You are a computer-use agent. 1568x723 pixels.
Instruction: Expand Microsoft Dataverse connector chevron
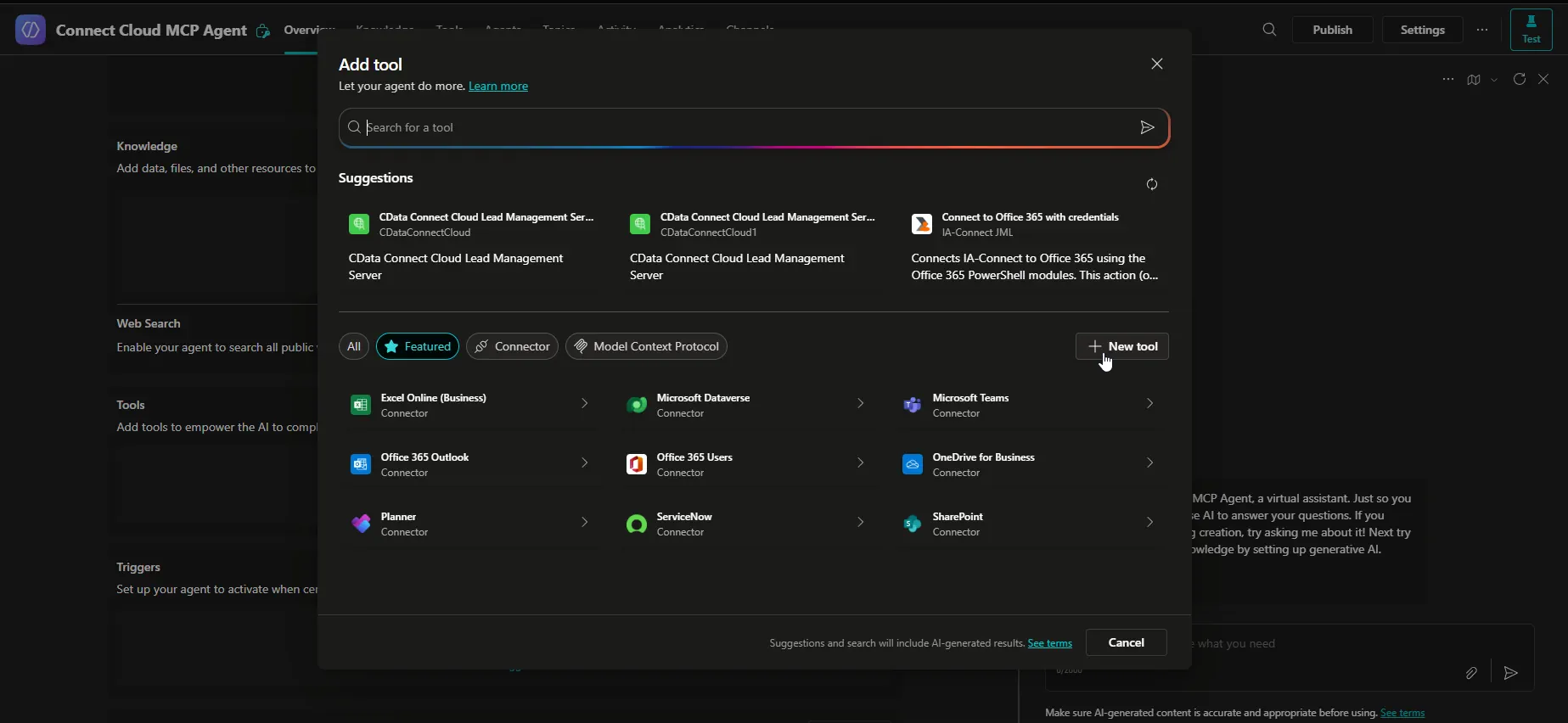point(860,404)
